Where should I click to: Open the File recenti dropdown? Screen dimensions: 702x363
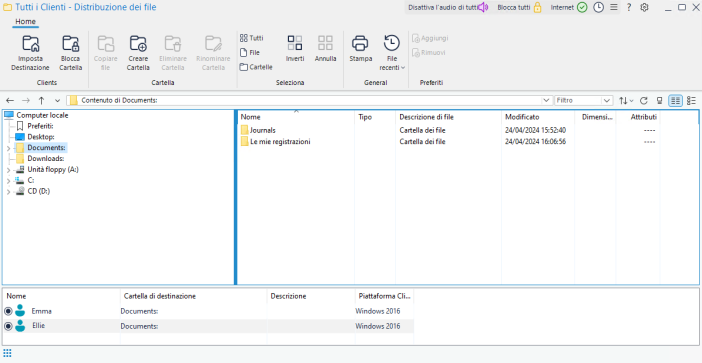point(392,52)
